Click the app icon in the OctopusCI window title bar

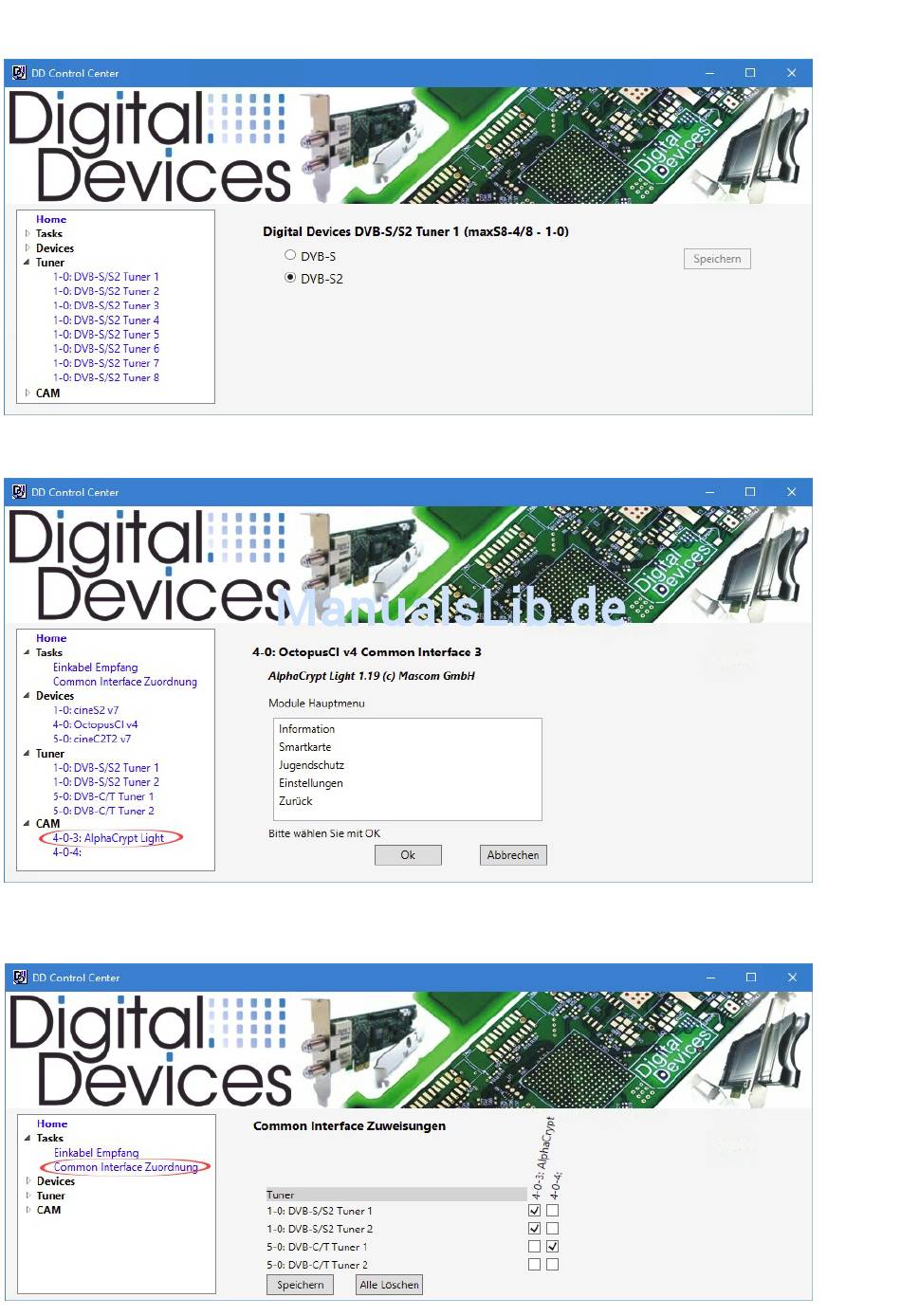click(x=19, y=492)
